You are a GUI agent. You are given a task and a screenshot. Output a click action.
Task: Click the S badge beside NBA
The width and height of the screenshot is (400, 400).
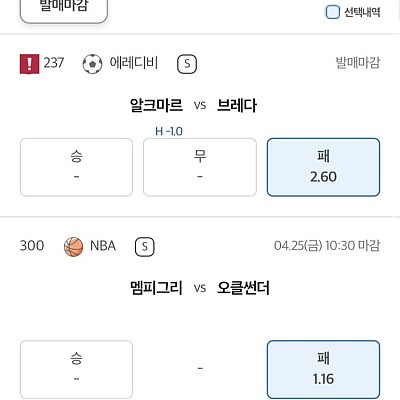[x=145, y=247]
